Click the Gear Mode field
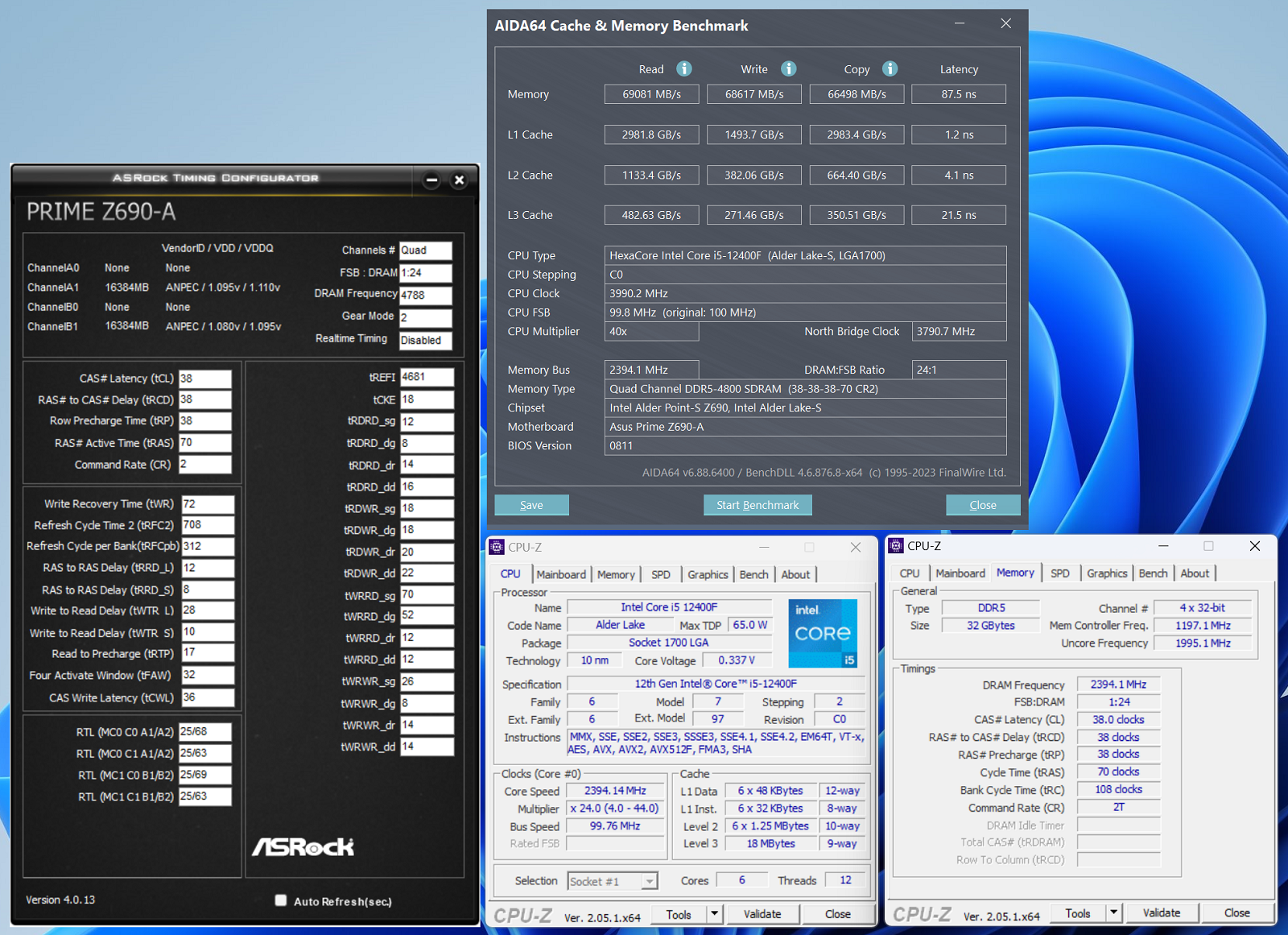Screen dimensions: 1288x935 (x=426, y=317)
